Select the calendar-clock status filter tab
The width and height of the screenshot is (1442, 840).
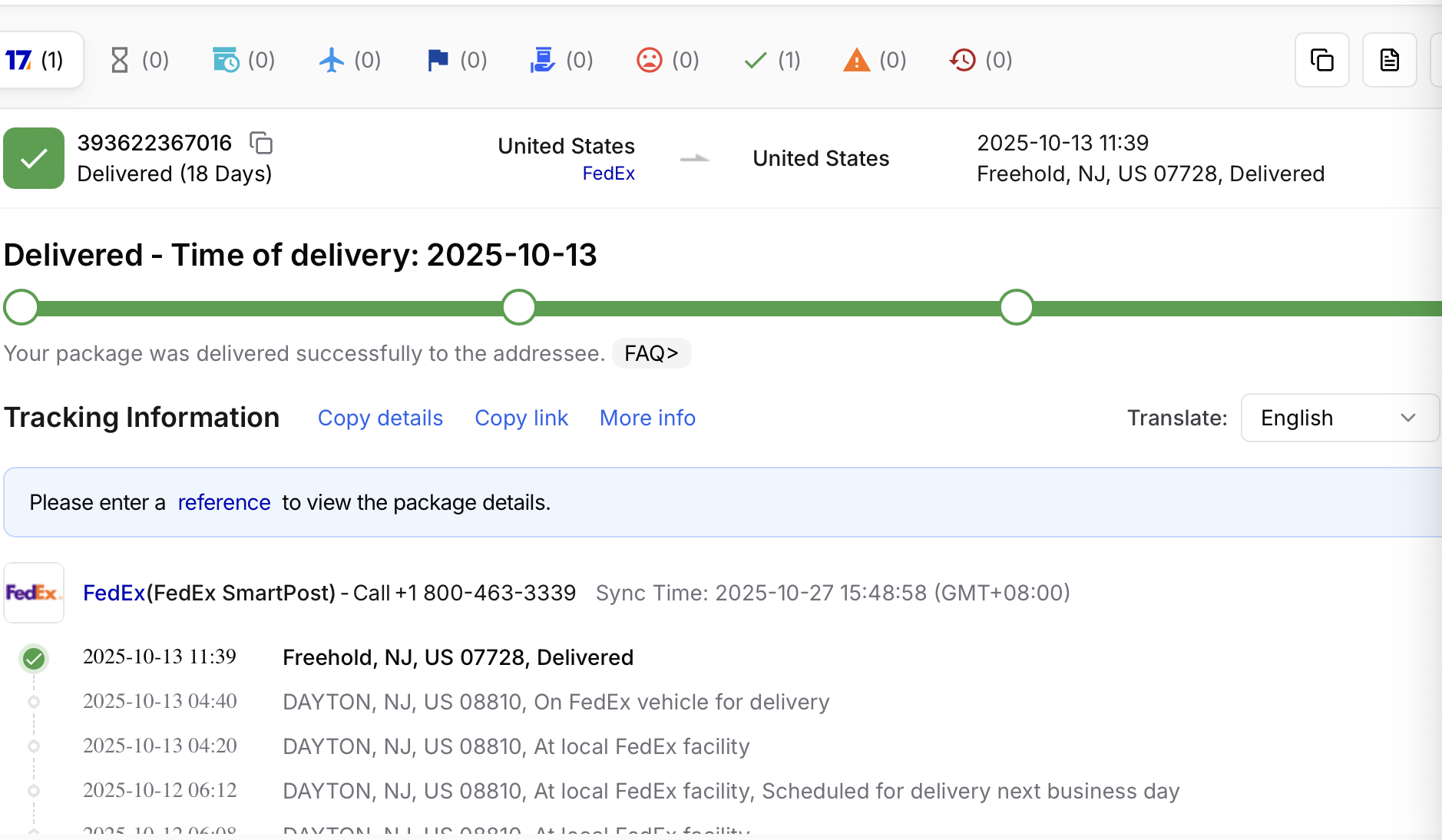(x=243, y=60)
